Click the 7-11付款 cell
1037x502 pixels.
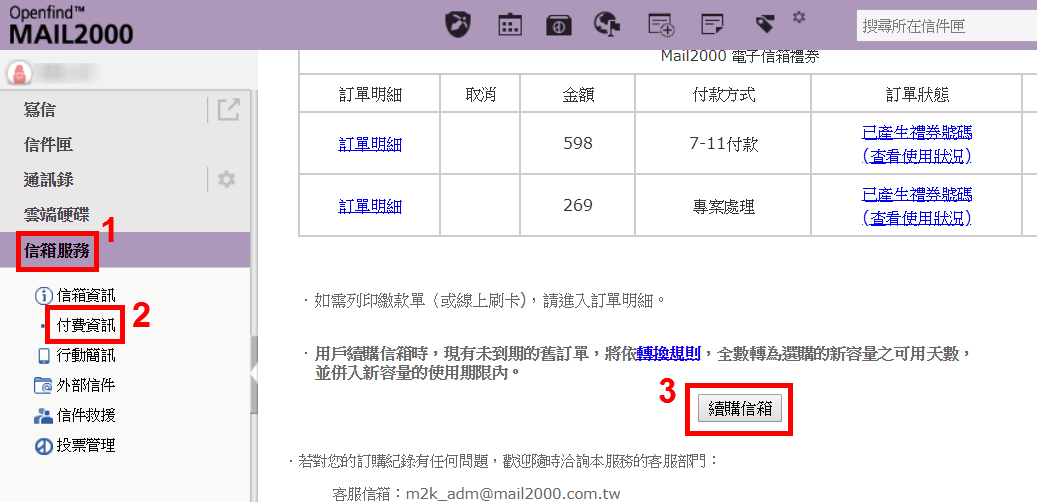tap(723, 144)
